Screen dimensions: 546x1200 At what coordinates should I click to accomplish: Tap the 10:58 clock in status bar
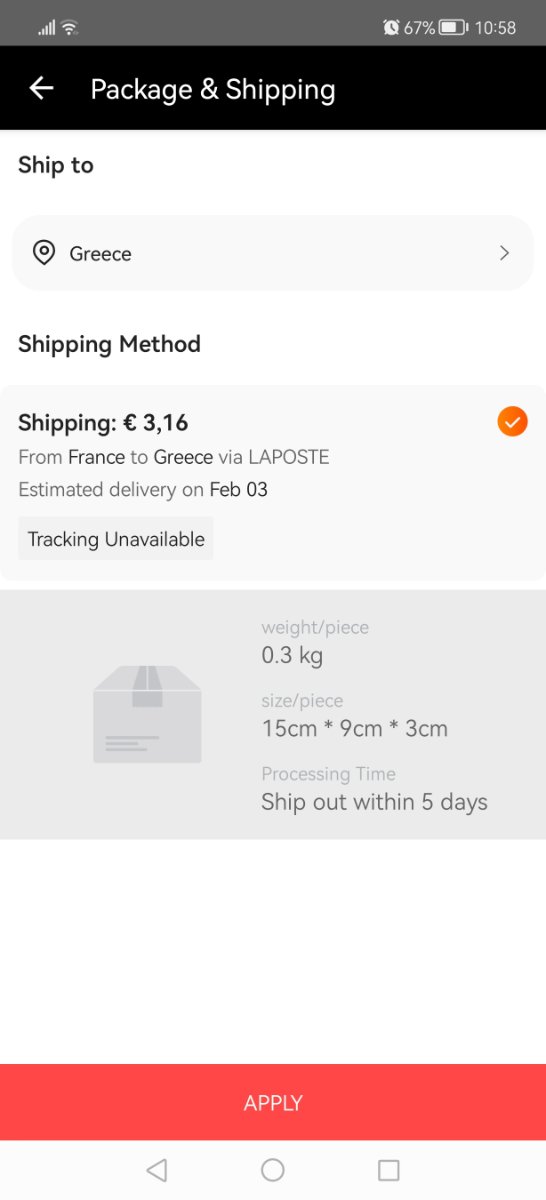(496, 28)
